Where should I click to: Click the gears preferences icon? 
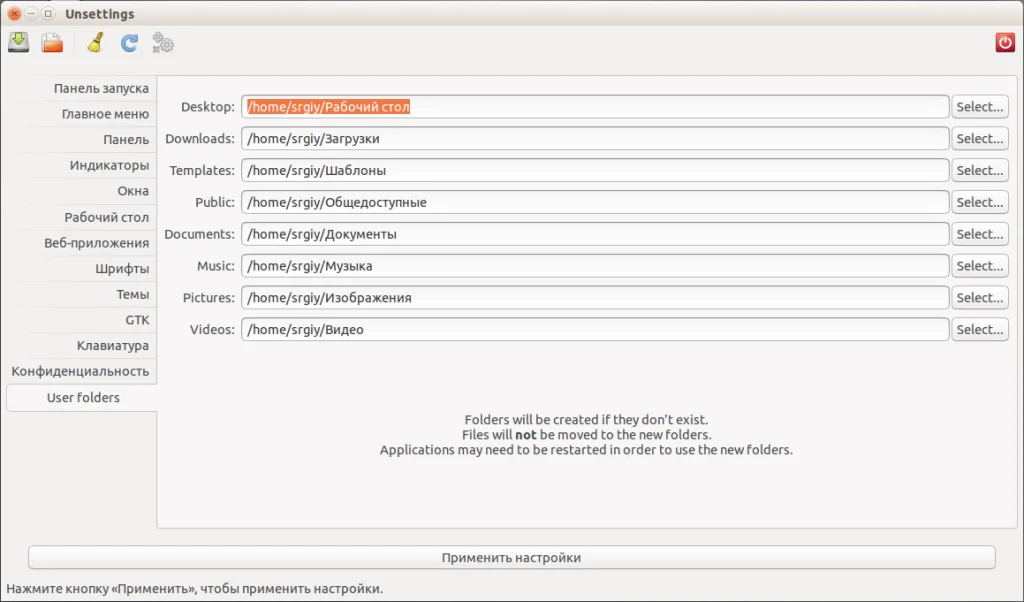point(163,43)
